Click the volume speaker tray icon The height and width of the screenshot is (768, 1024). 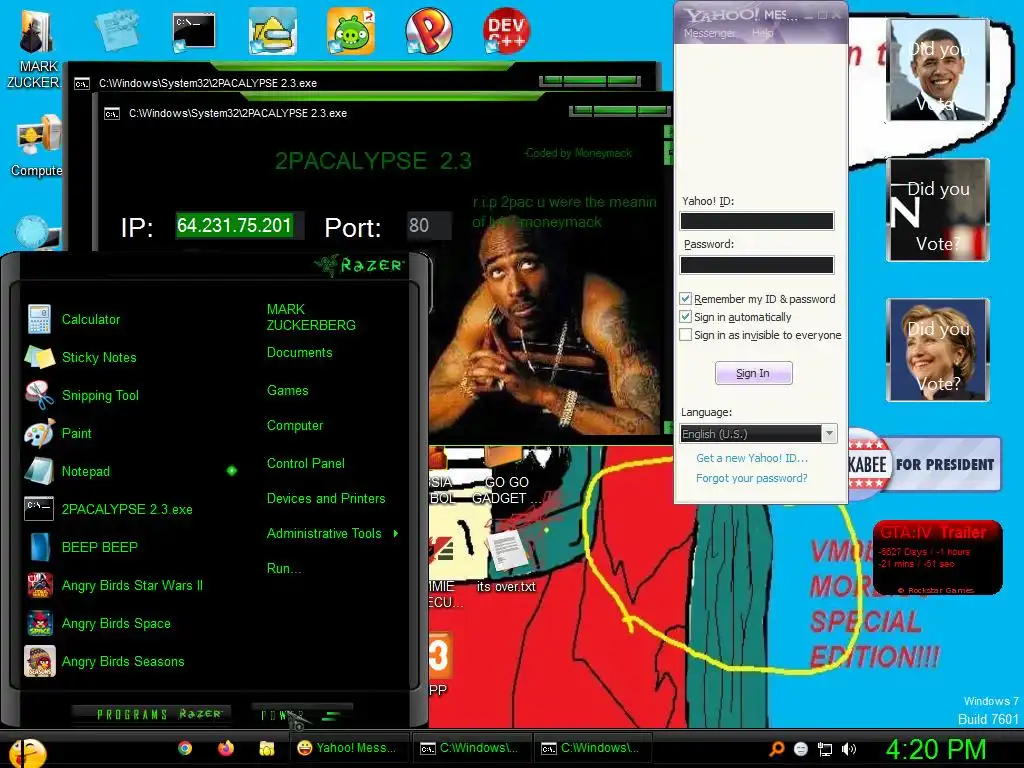pos(849,750)
